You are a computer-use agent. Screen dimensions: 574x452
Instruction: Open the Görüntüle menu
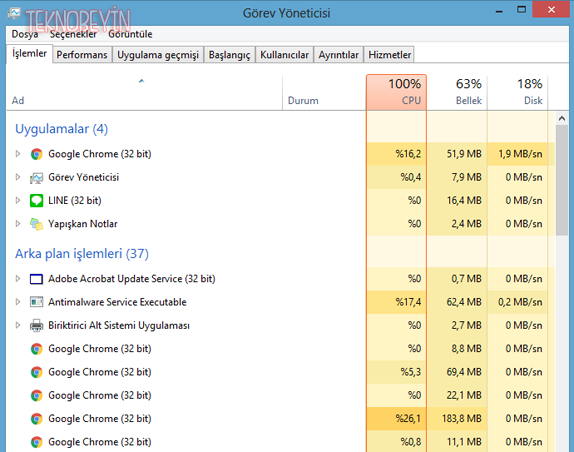130,34
